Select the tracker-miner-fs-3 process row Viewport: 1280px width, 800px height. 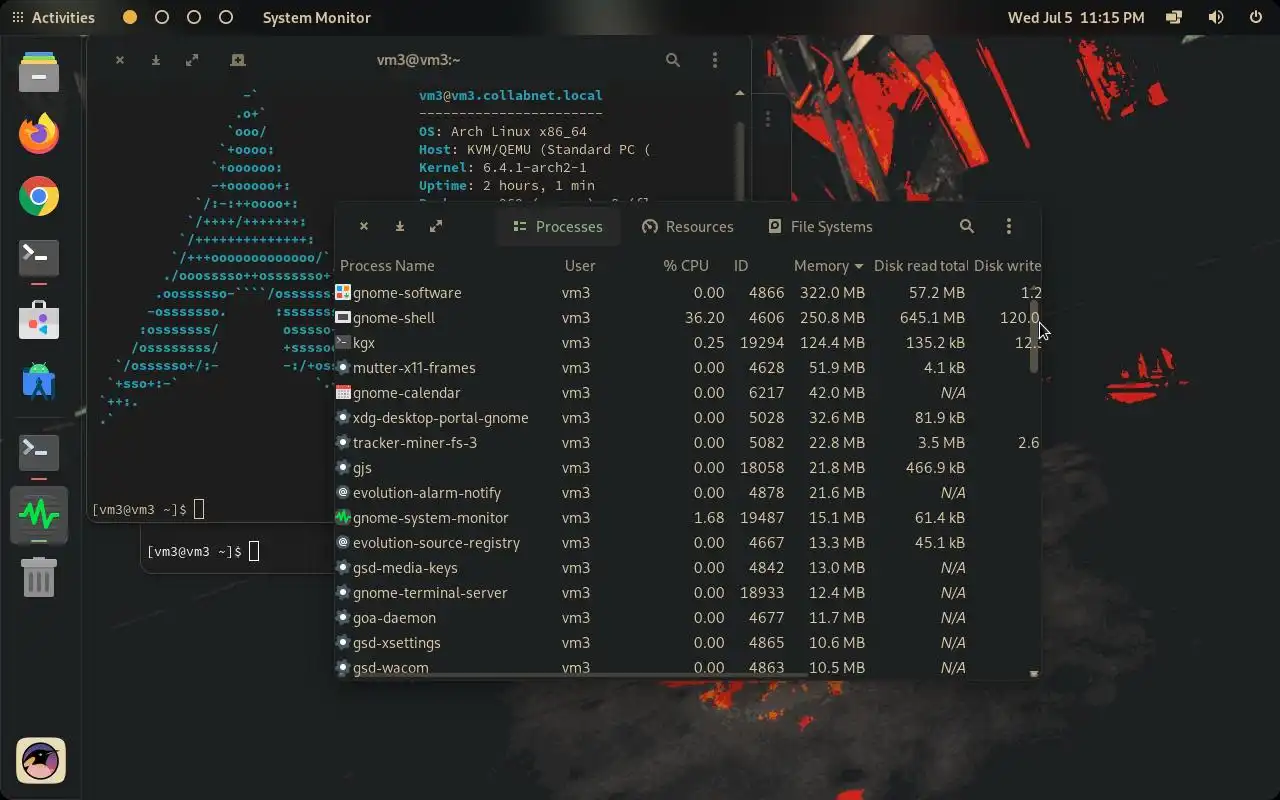coord(688,442)
